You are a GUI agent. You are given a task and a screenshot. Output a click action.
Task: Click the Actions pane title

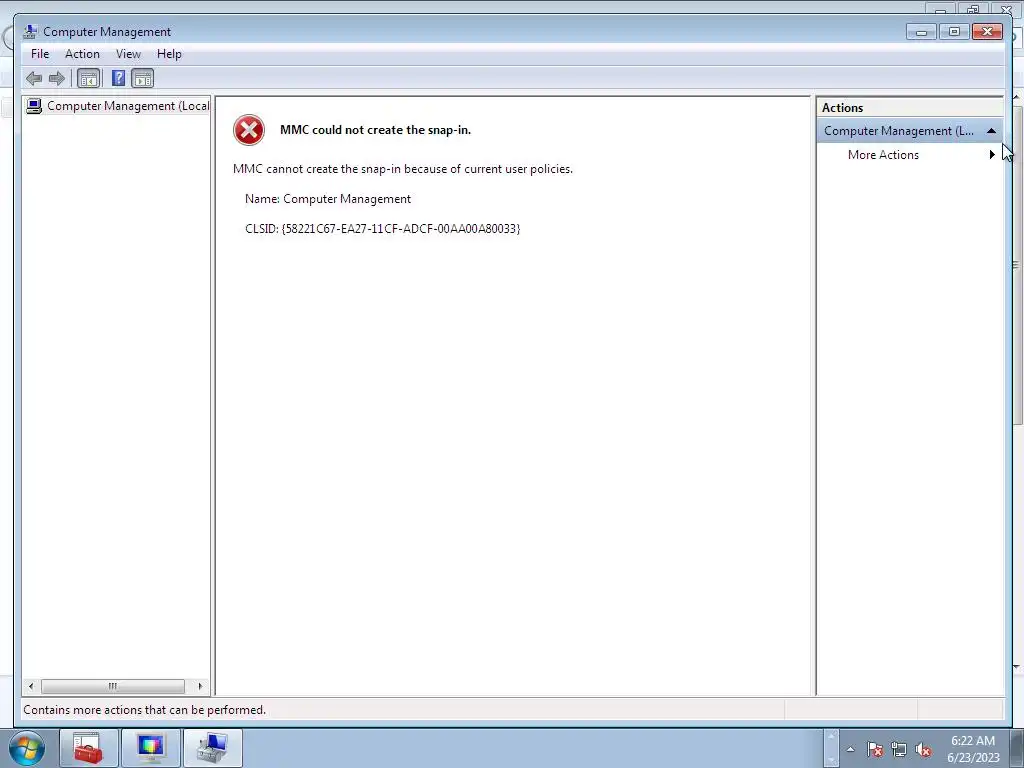842,108
